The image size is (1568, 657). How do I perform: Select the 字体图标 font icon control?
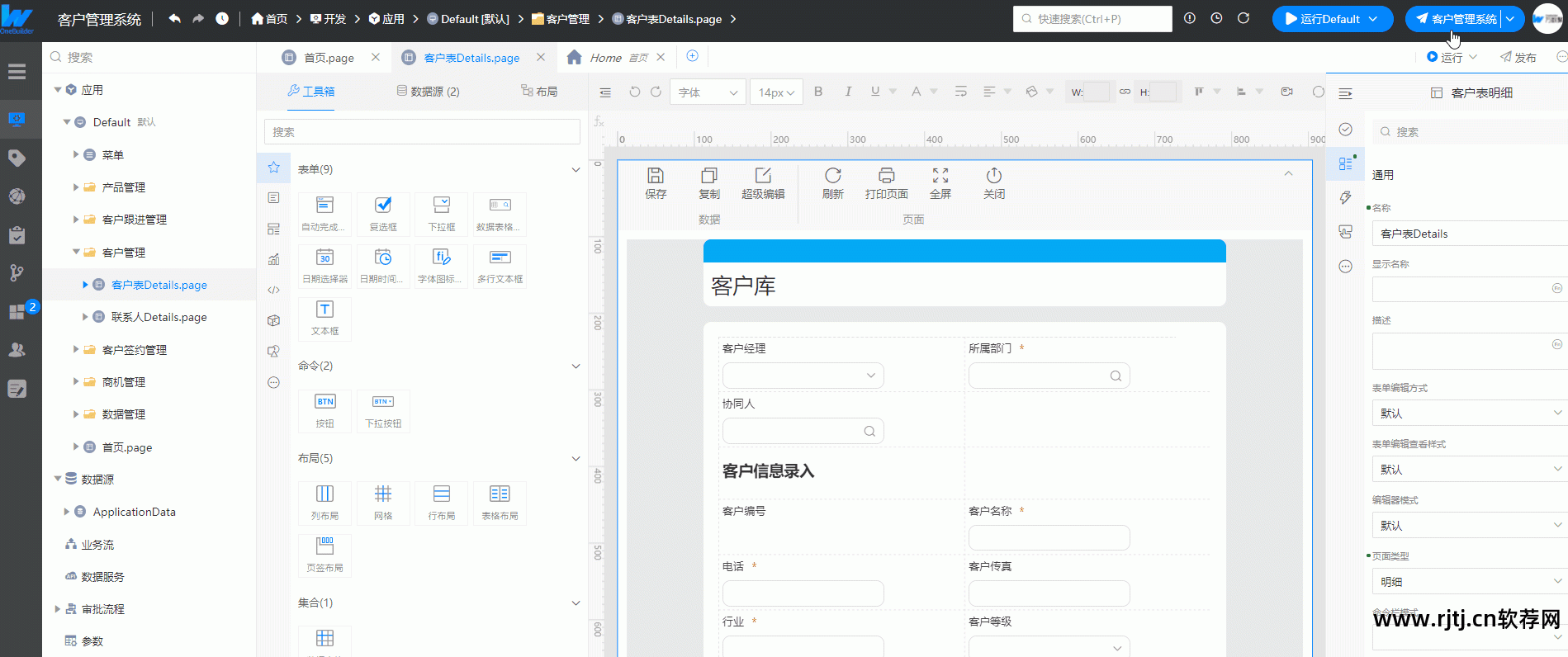point(442,266)
